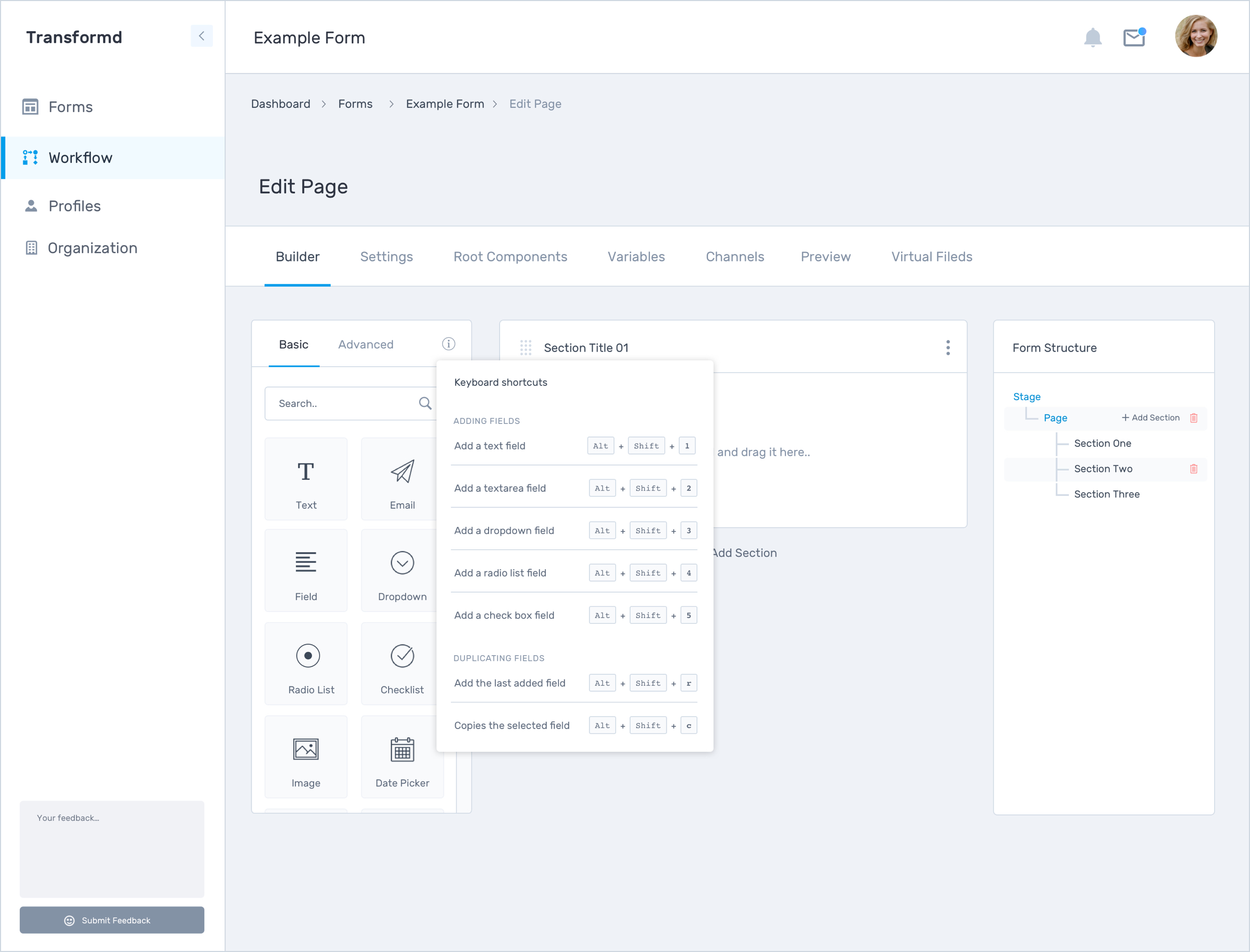Image resolution: width=1250 pixels, height=952 pixels.
Task: Switch to the Advanced components tab
Action: (x=366, y=345)
